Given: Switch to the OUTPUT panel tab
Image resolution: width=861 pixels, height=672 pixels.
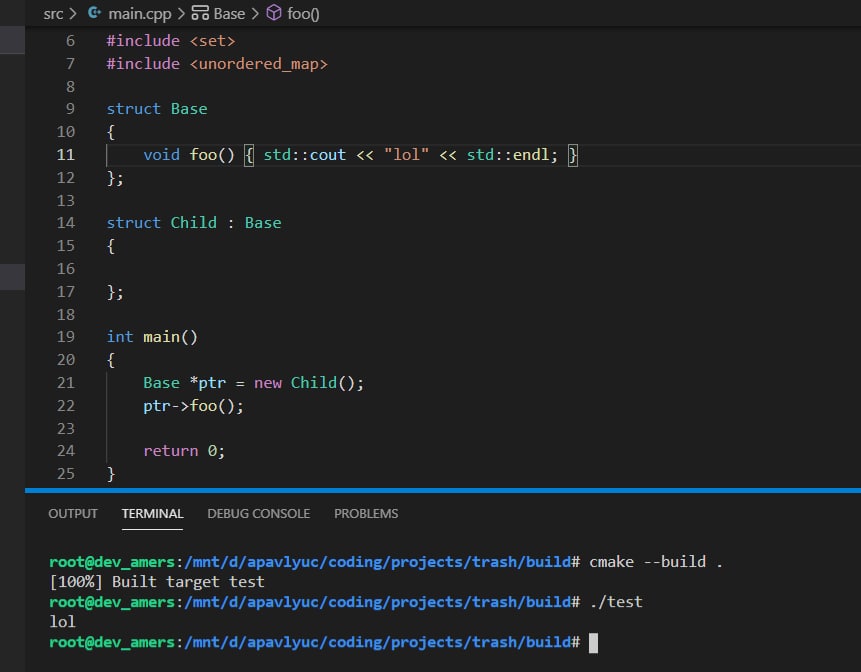Looking at the screenshot, I should 73,513.
